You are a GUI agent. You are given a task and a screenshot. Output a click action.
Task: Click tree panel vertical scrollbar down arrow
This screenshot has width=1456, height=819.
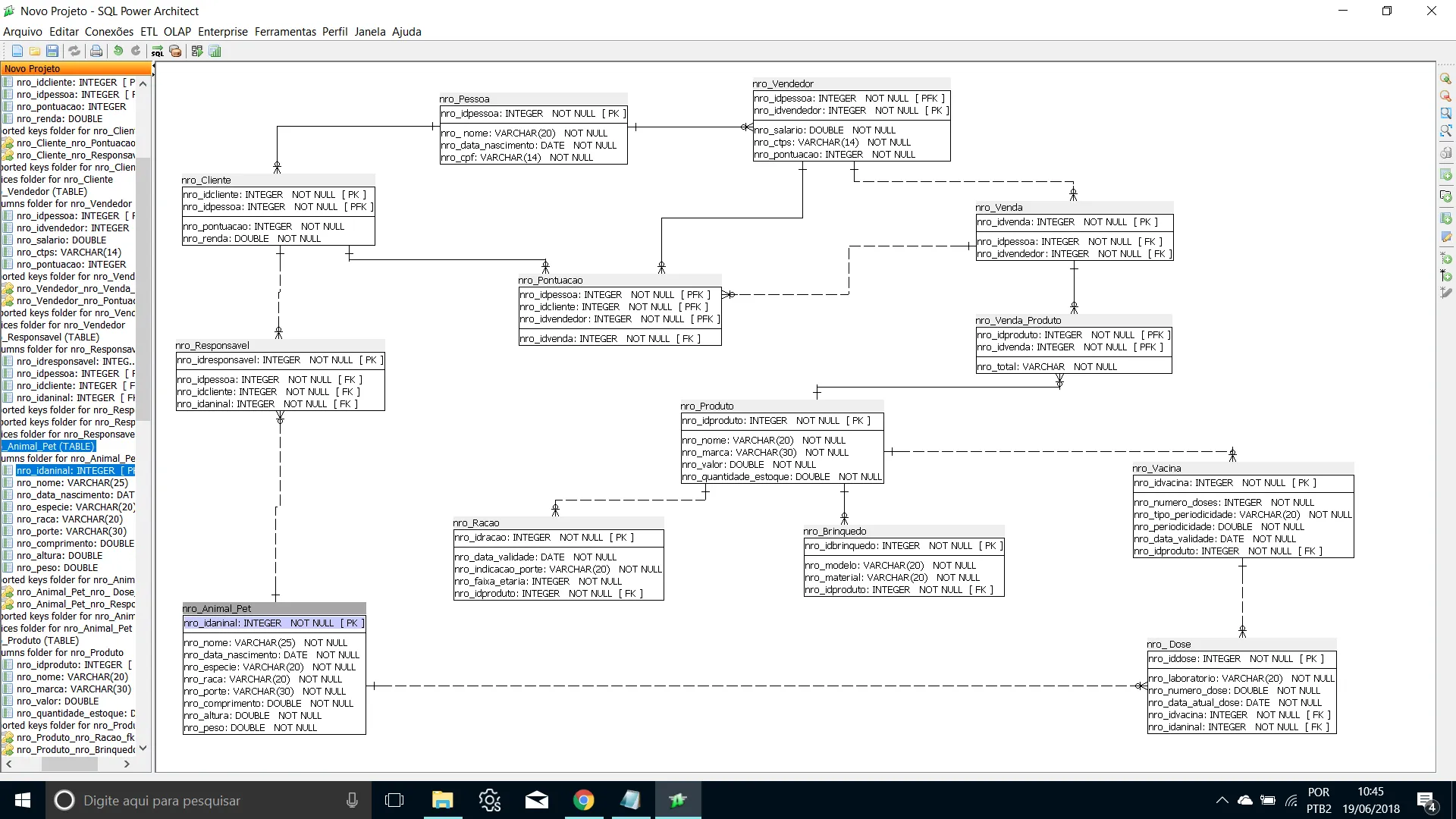tap(143, 748)
